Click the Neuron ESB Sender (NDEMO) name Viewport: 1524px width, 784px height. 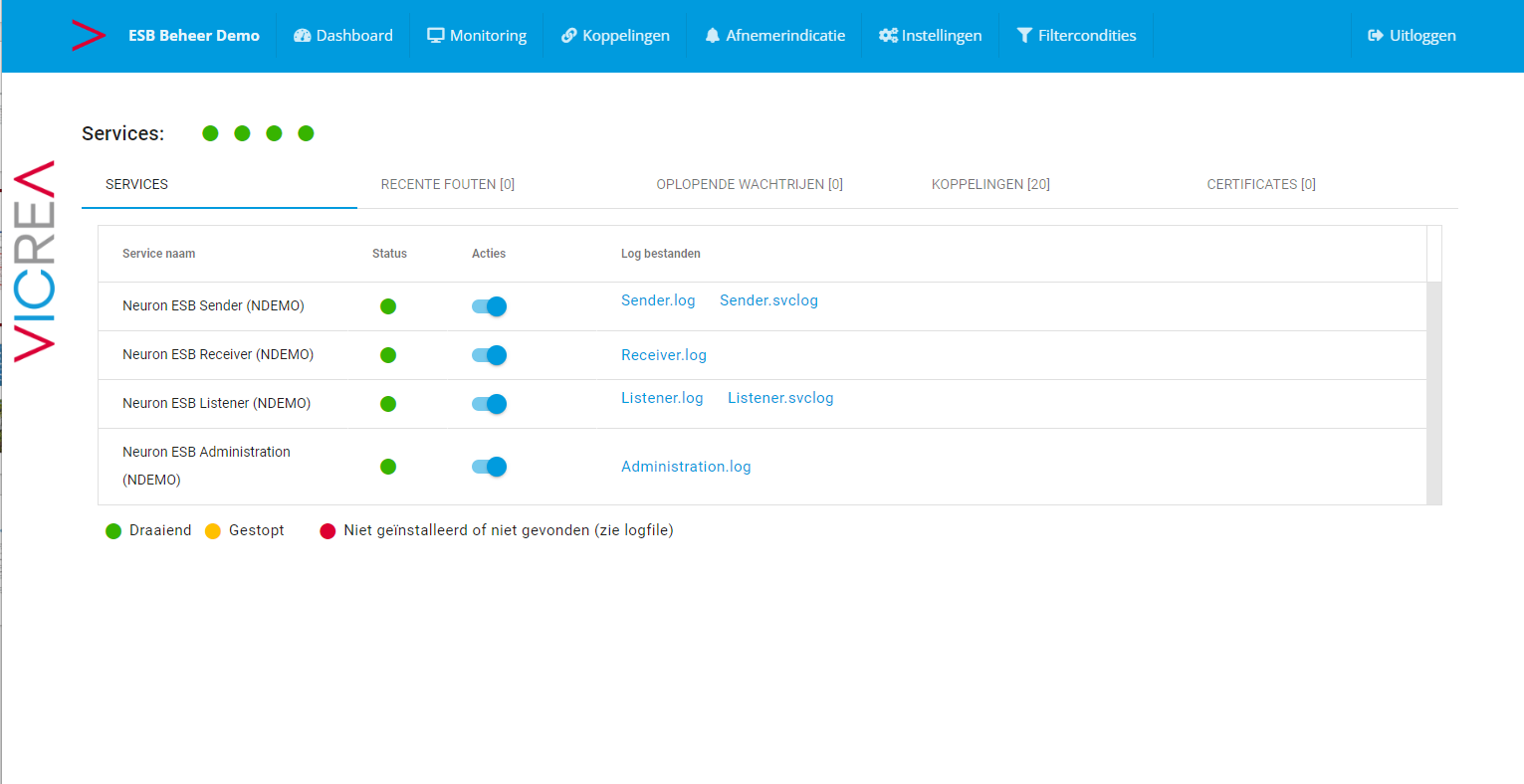pos(213,305)
